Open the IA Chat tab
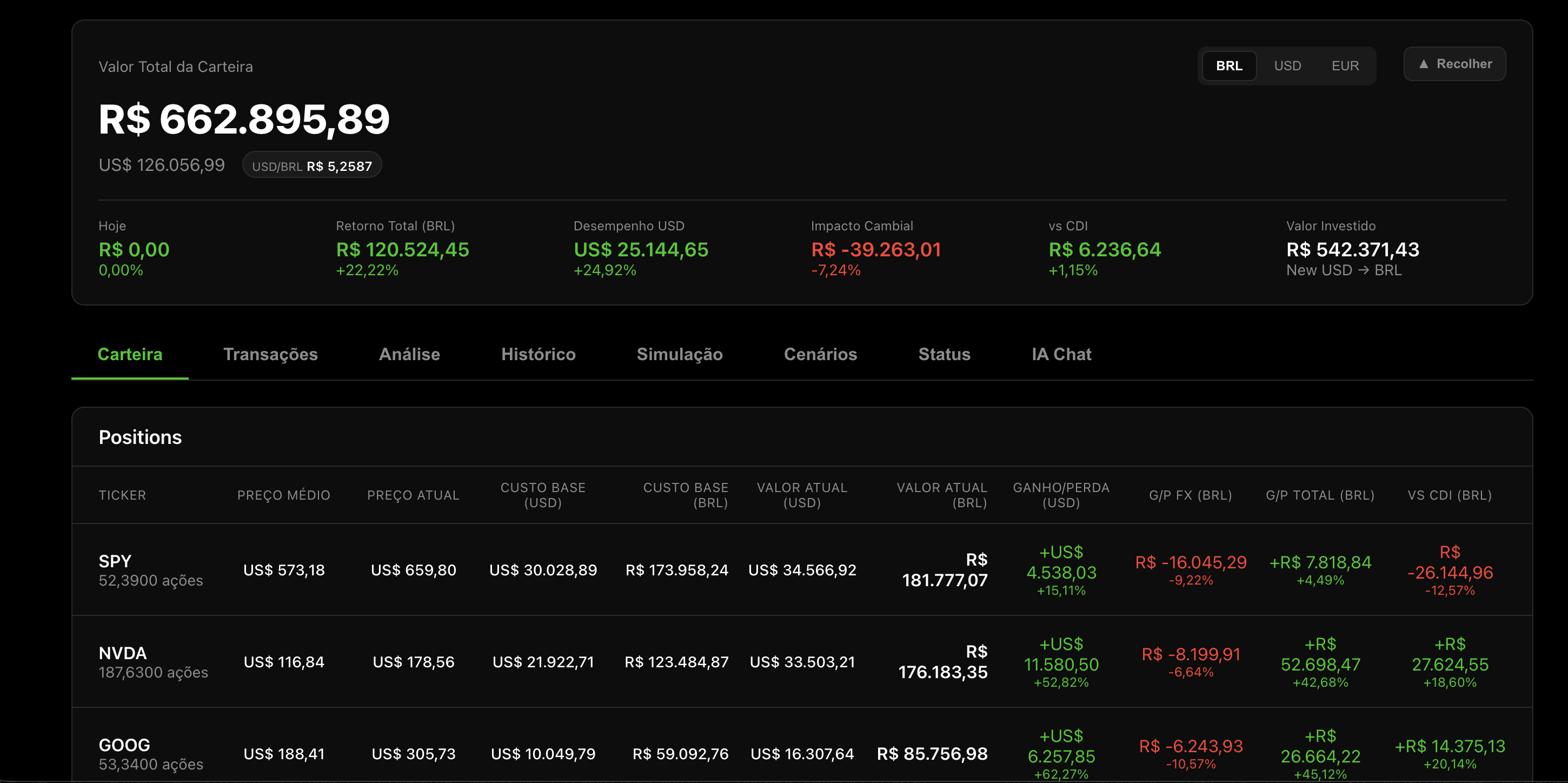 coord(1061,354)
